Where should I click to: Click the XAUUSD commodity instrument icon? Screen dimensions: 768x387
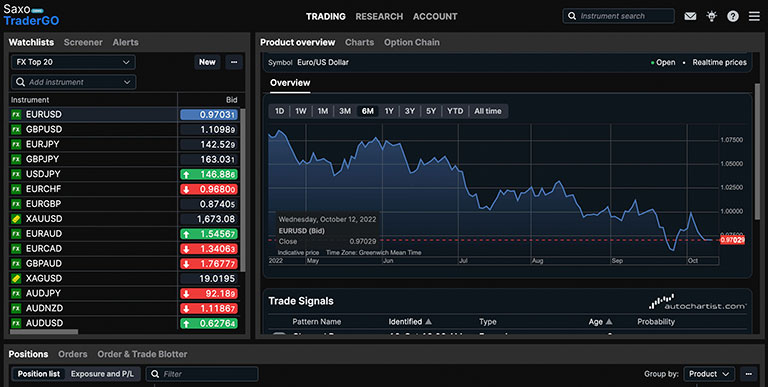point(16,219)
